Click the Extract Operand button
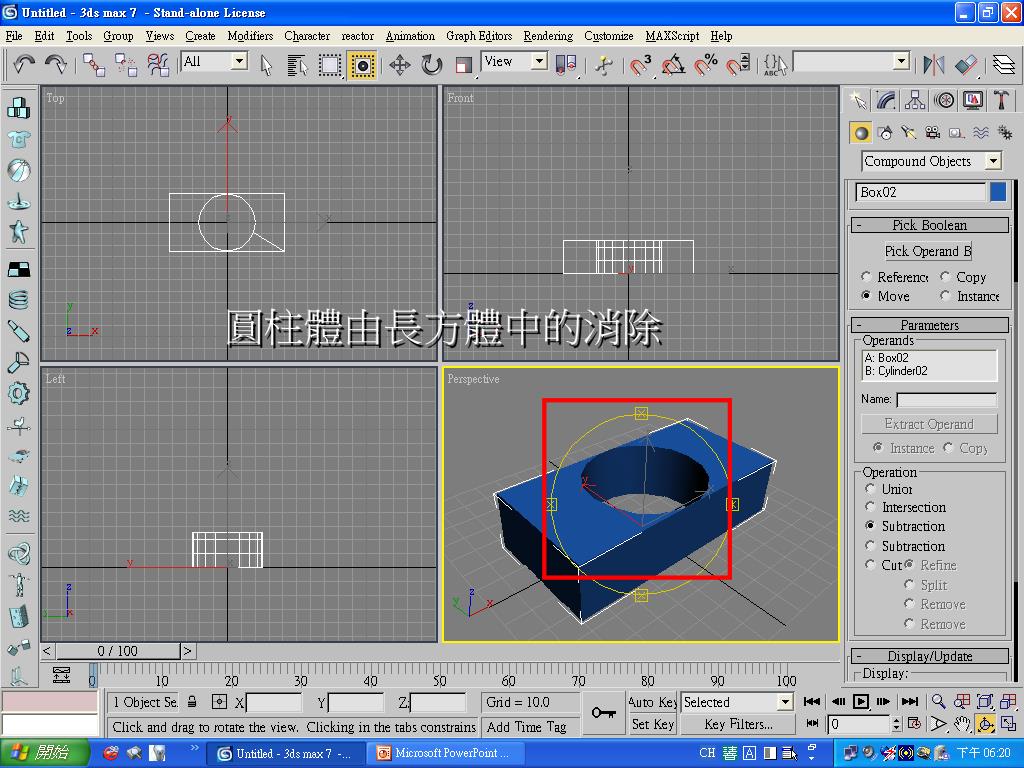 [x=929, y=424]
